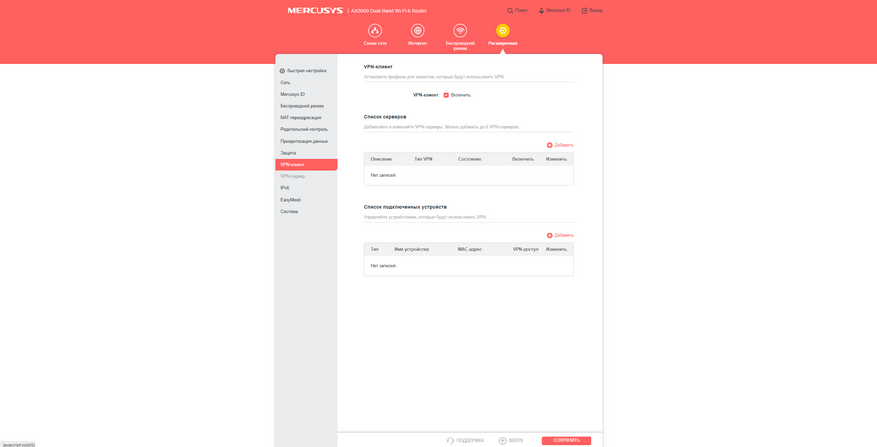Click the MERCUSYS logo
The height and width of the screenshot is (447, 877).
pyautogui.click(x=315, y=11)
